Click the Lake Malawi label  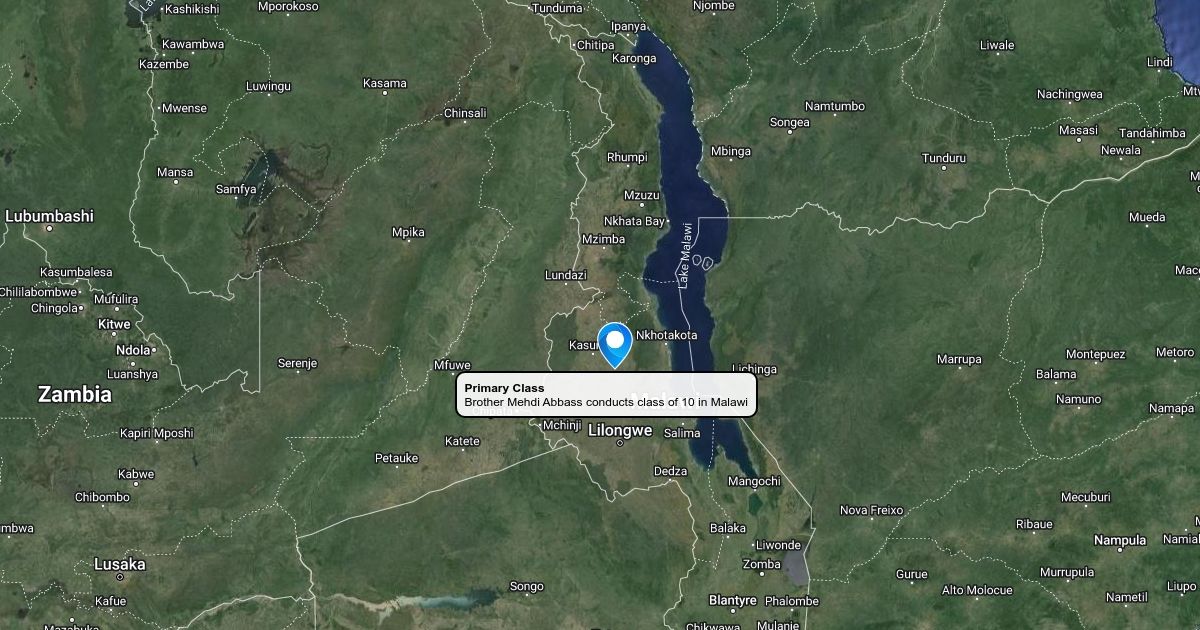(x=686, y=255)
